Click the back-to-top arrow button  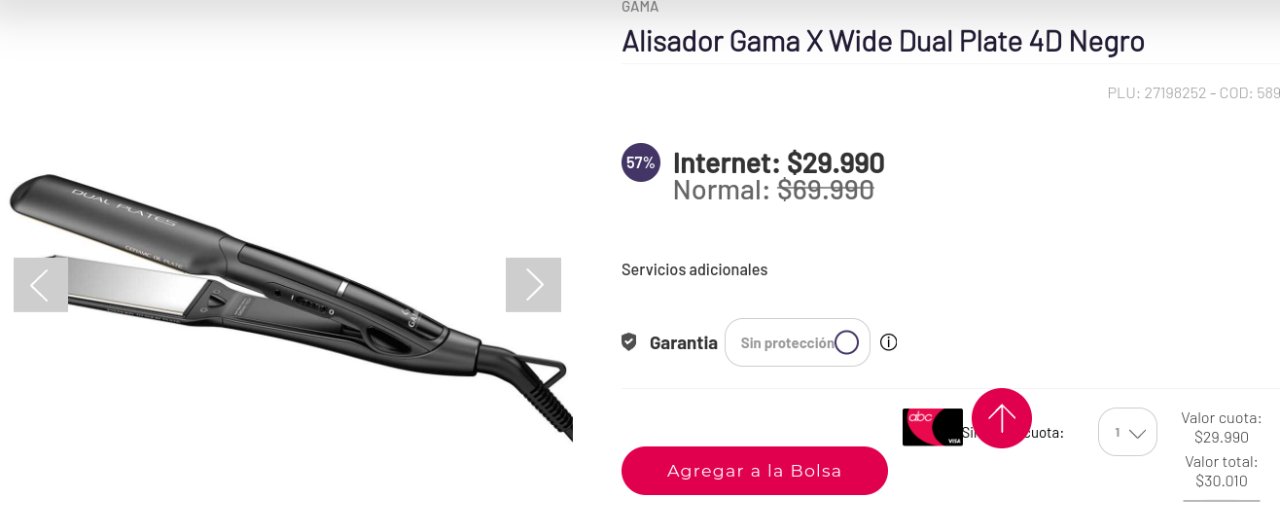tap(1001, 418)
